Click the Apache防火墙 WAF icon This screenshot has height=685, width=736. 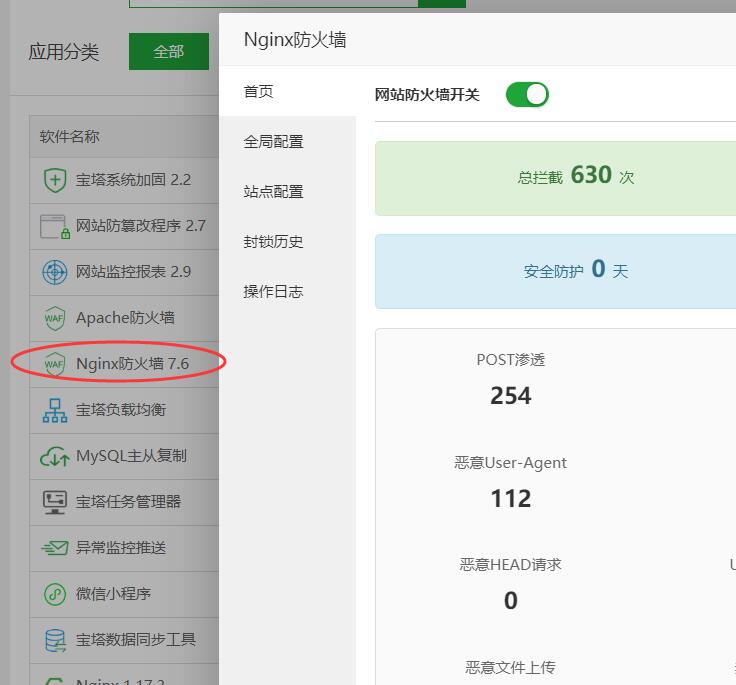tap(54, 318)
